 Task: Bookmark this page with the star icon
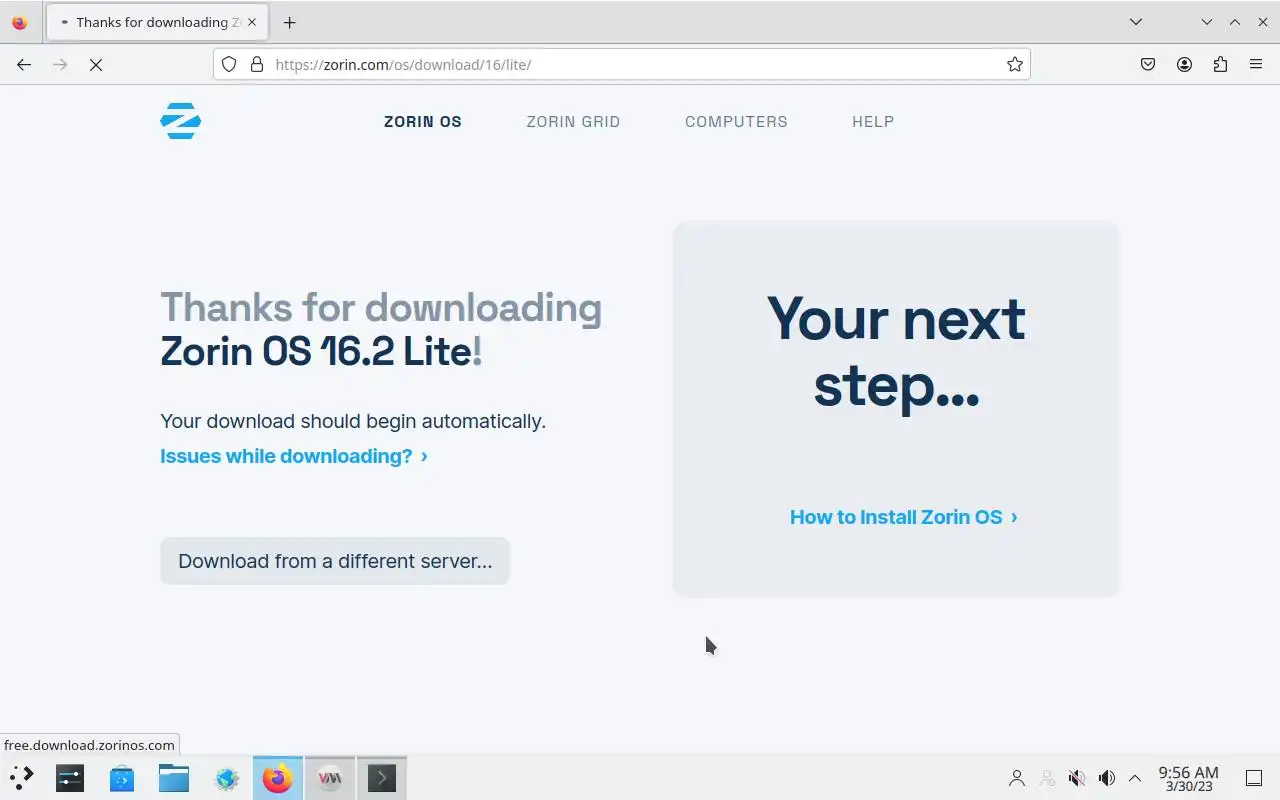(1015, 64)
